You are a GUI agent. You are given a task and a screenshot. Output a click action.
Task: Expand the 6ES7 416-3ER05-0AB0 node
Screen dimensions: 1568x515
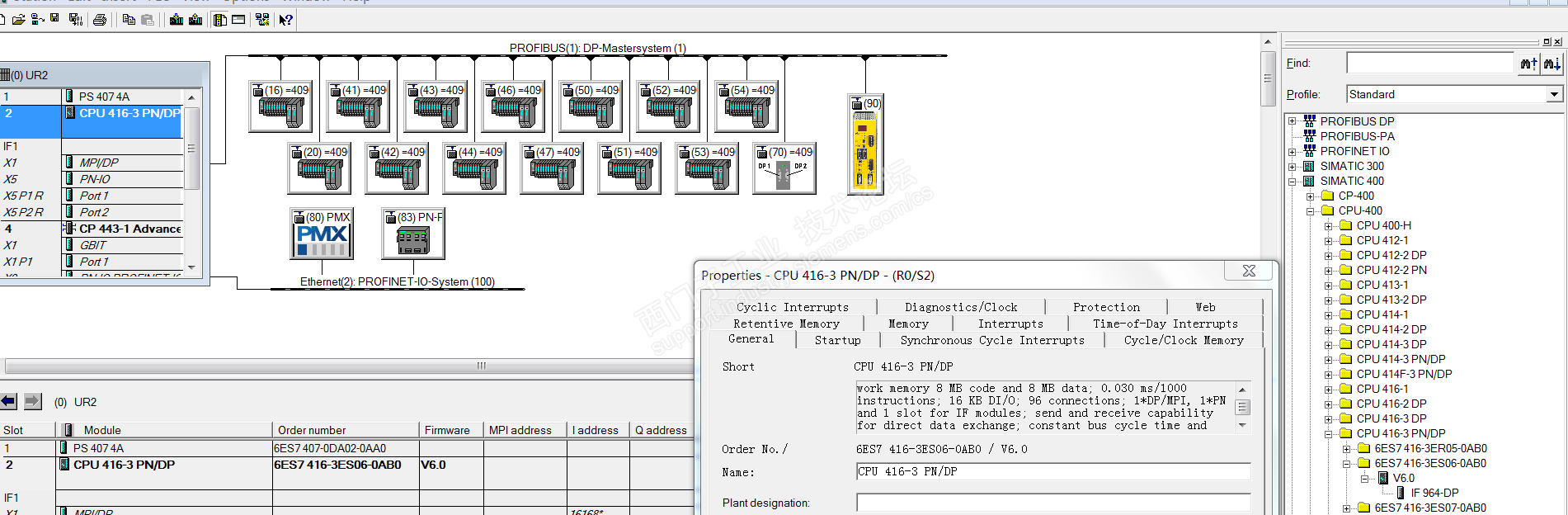(x=1346, y=449)
